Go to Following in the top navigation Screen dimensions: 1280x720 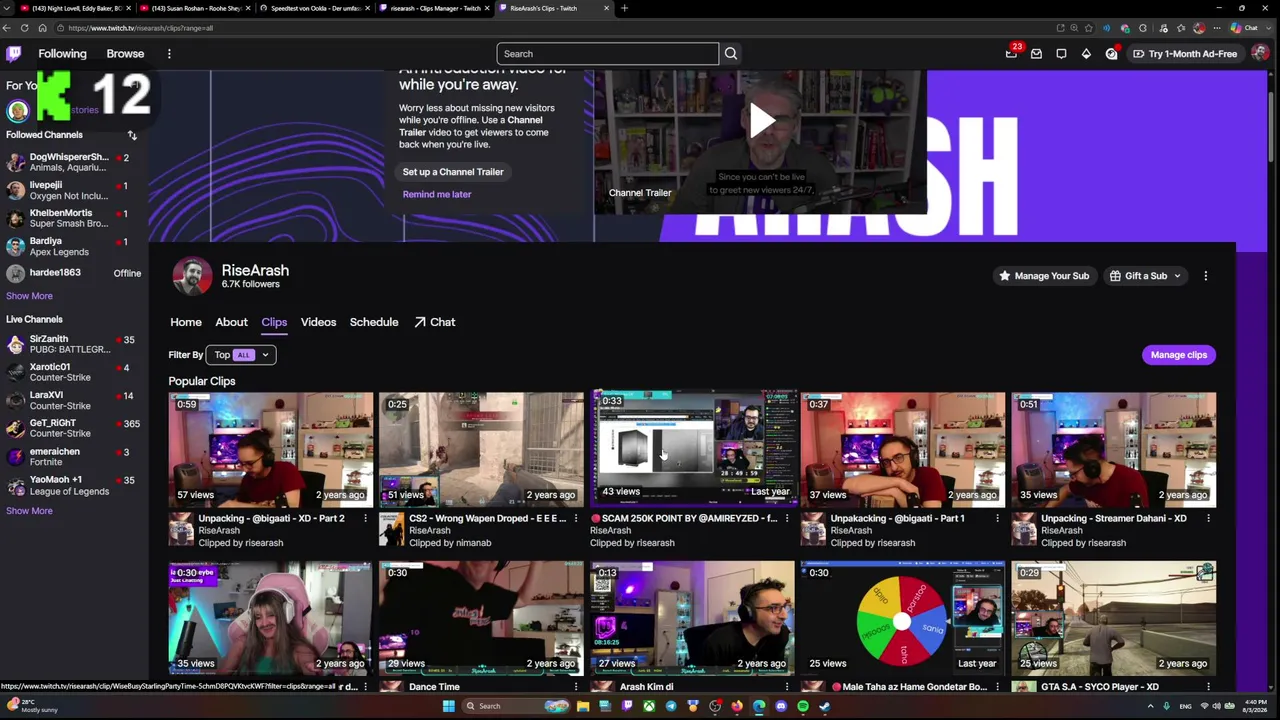(62, 54)
